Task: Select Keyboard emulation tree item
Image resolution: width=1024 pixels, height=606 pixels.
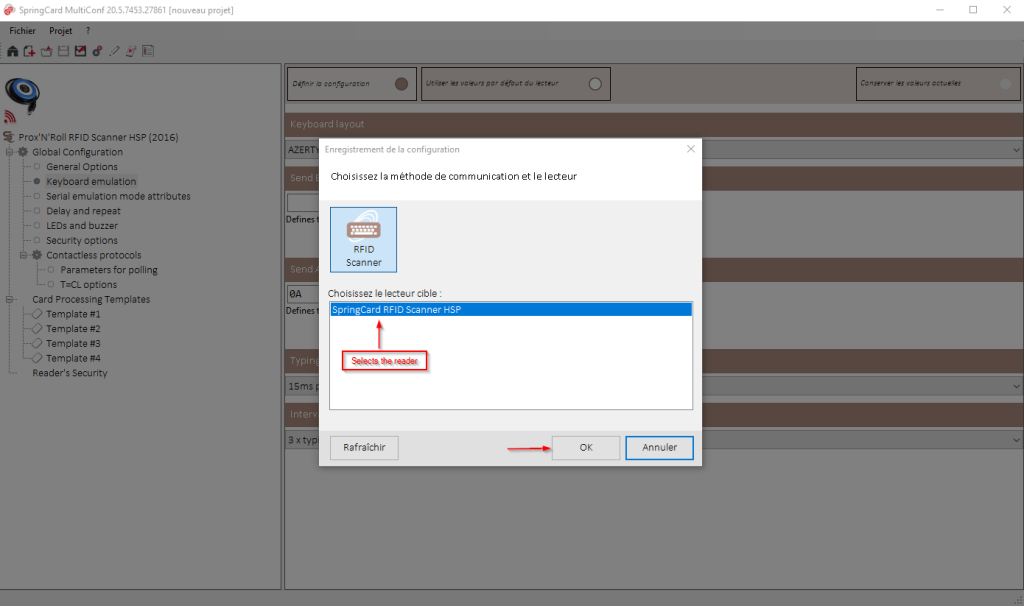Action: point(91,182)
